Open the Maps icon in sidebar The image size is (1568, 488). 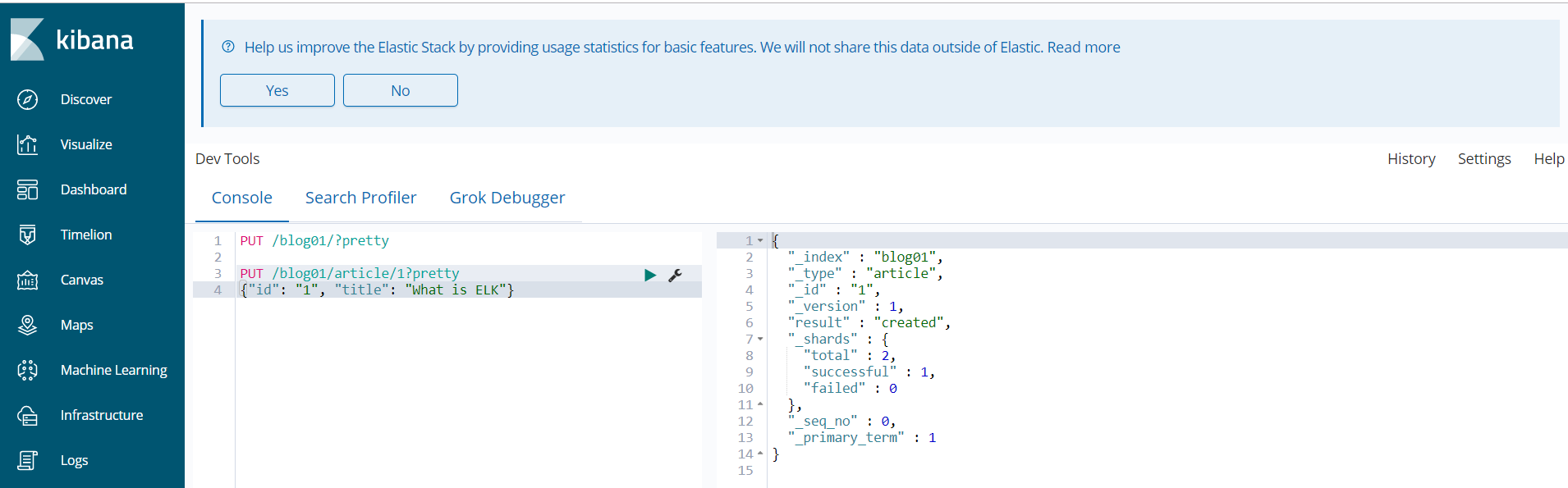click(27, 325)
